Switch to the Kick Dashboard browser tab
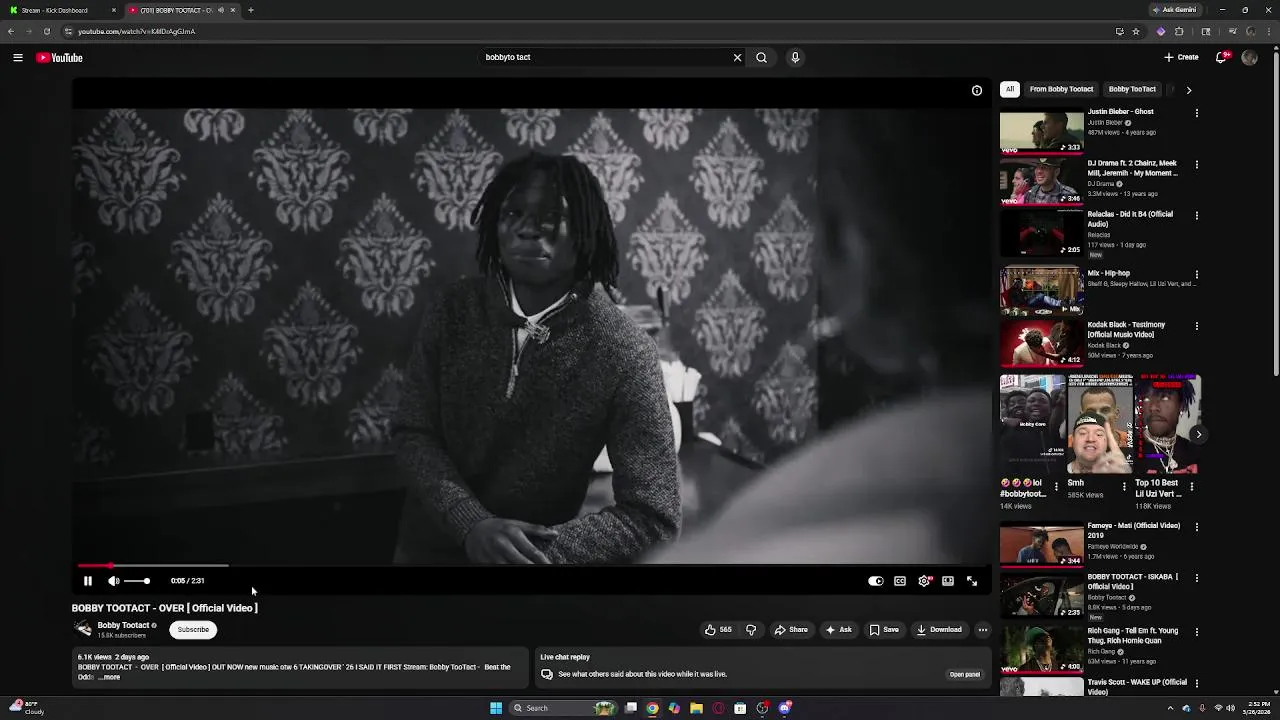 (x=60, y=10)
